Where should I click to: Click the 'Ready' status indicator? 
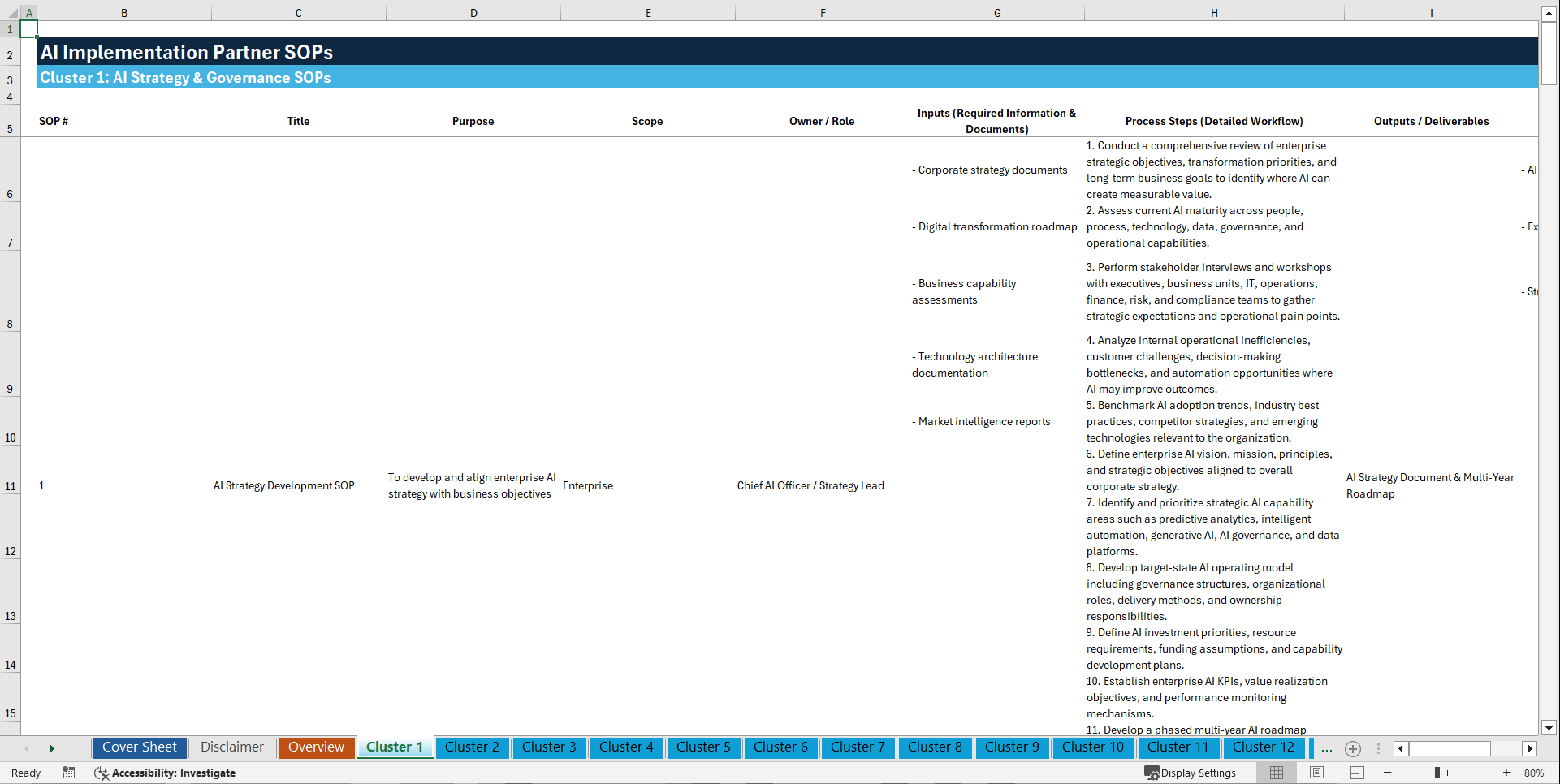coord(26,773)
